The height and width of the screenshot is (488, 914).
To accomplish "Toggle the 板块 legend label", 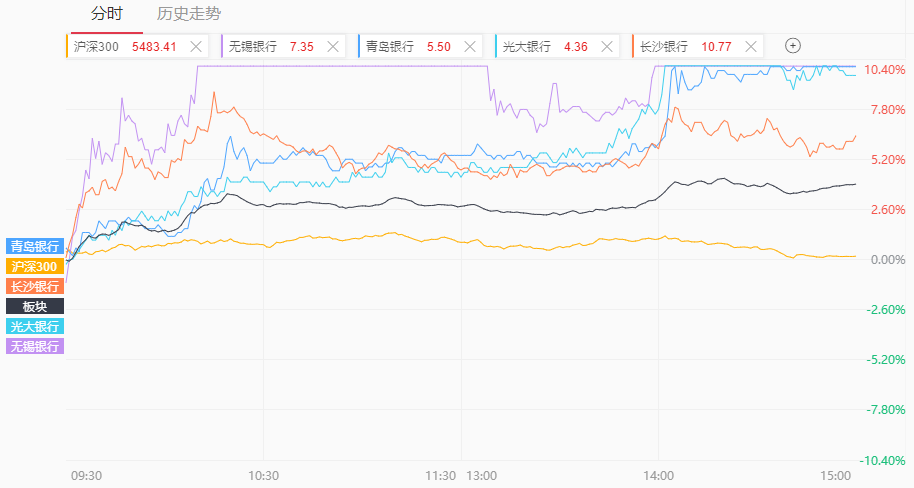I will tap(35, 306).
